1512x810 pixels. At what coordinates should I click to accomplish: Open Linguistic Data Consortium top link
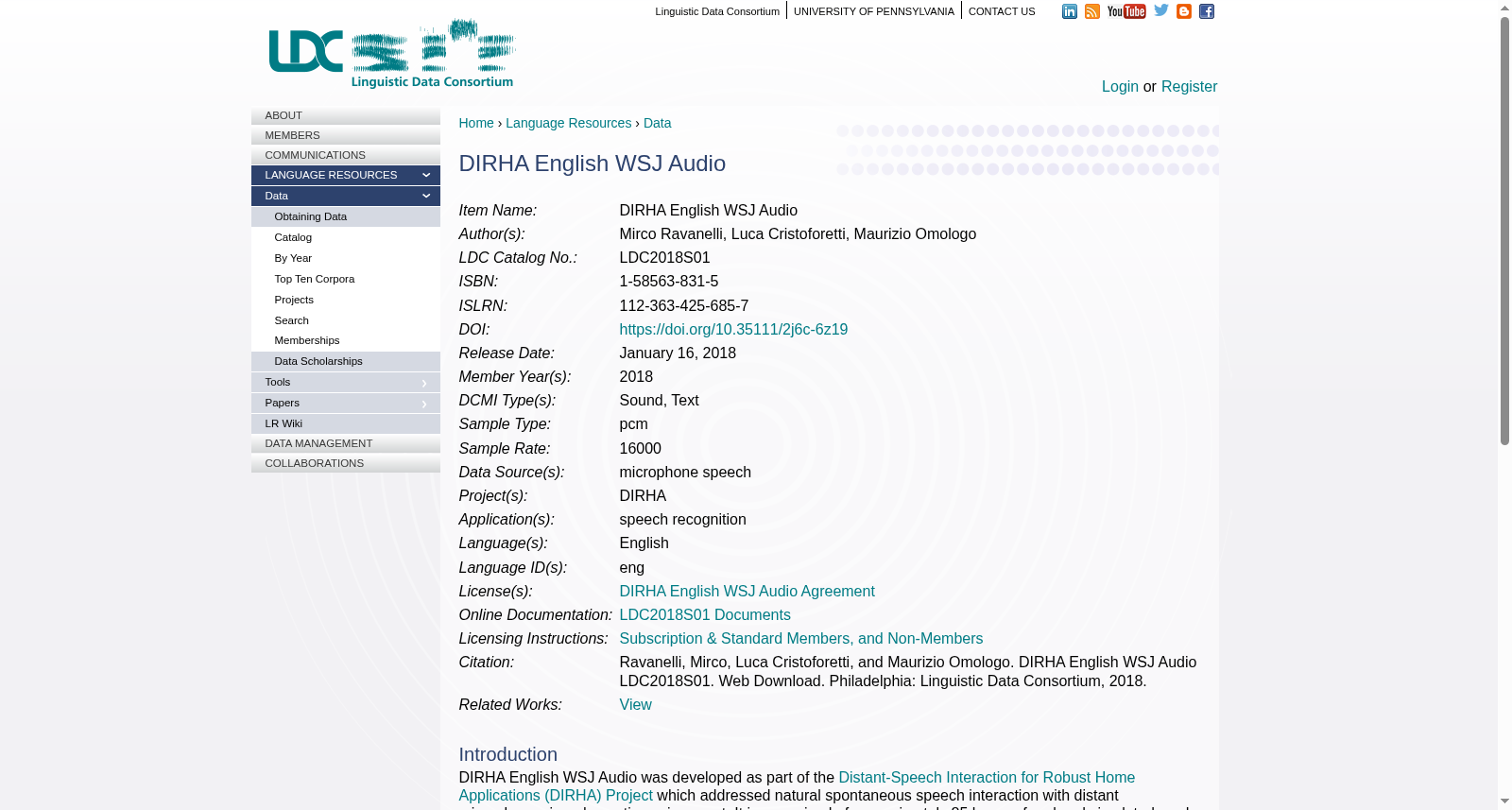point(717,11)
